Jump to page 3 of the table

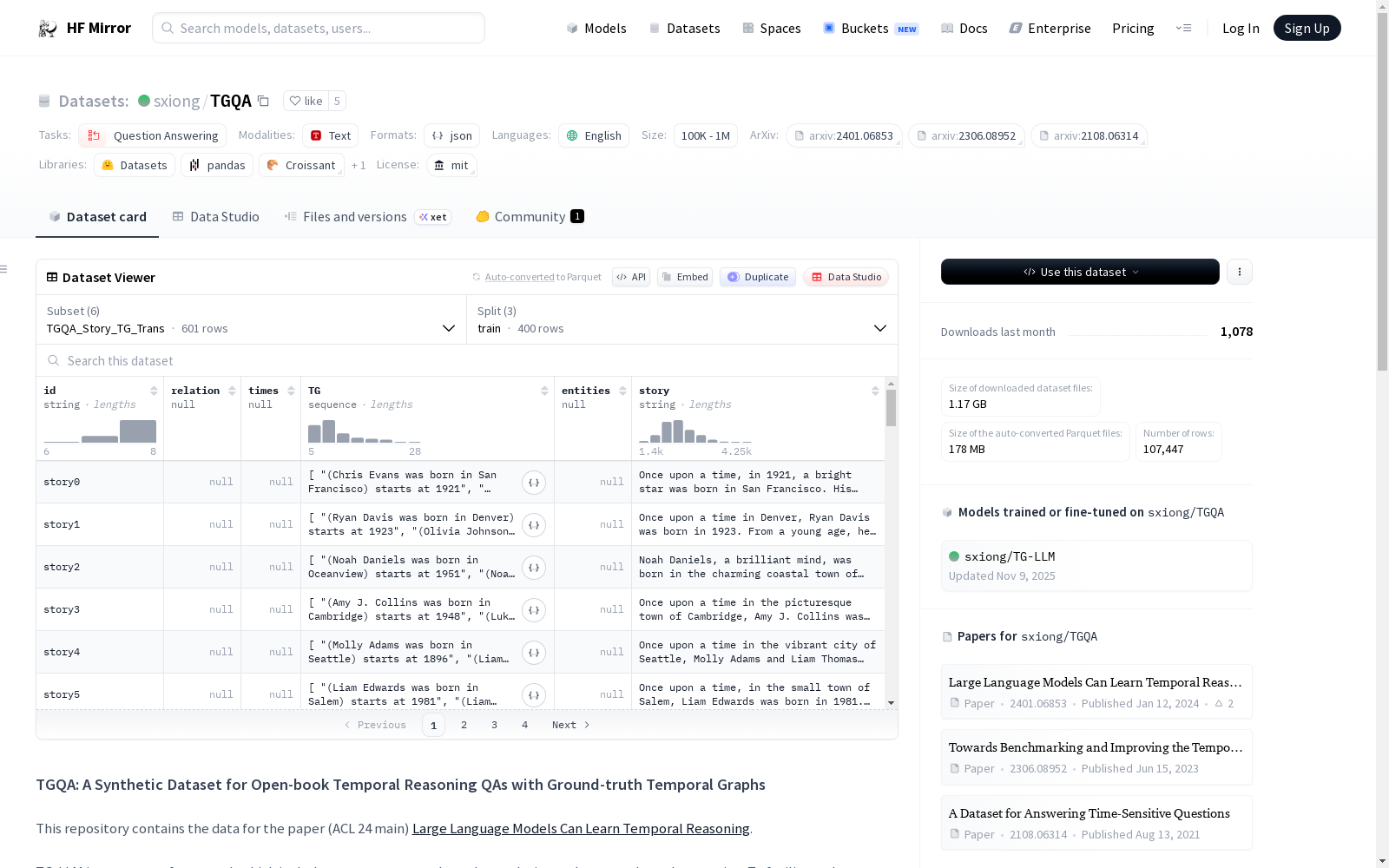point(495,725)
